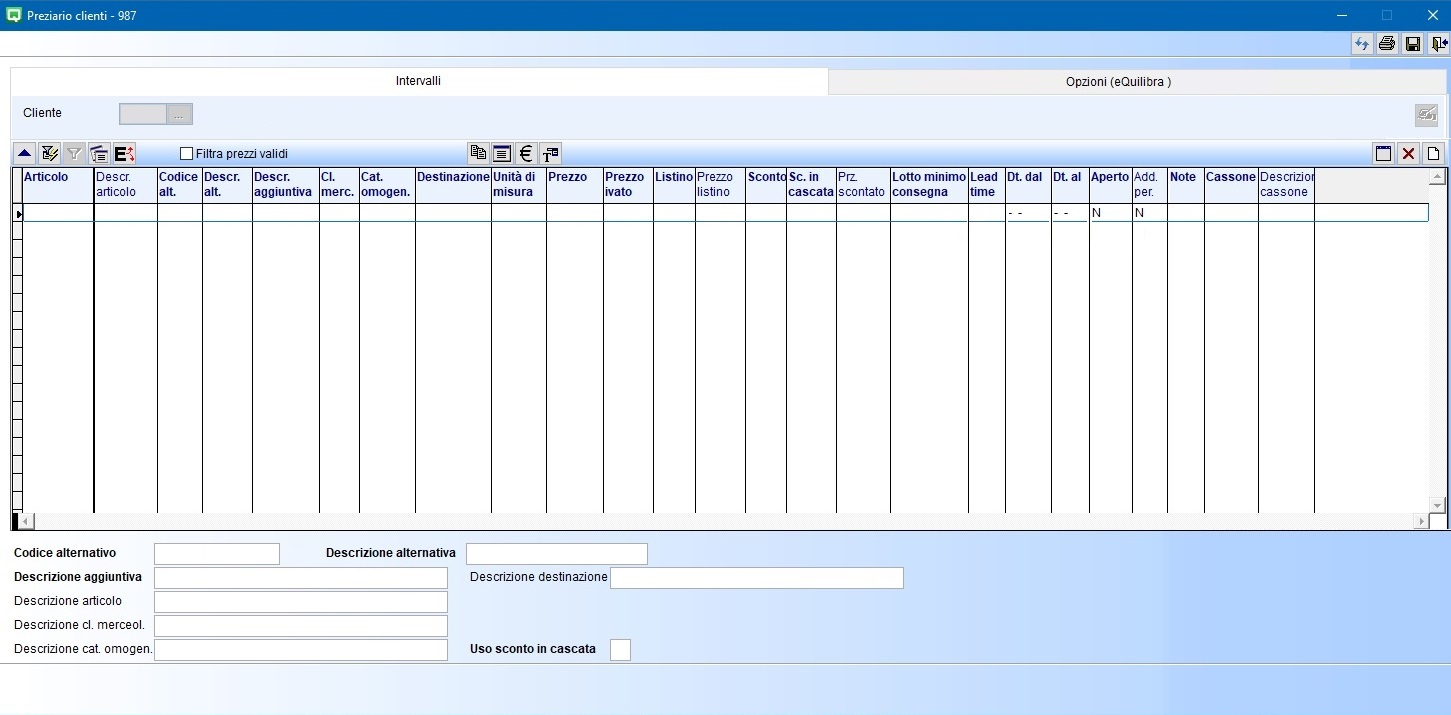
Task: Enable the Filtra prezzi validi checkbox
Action: pyautogui.click(x=186, y=154)
